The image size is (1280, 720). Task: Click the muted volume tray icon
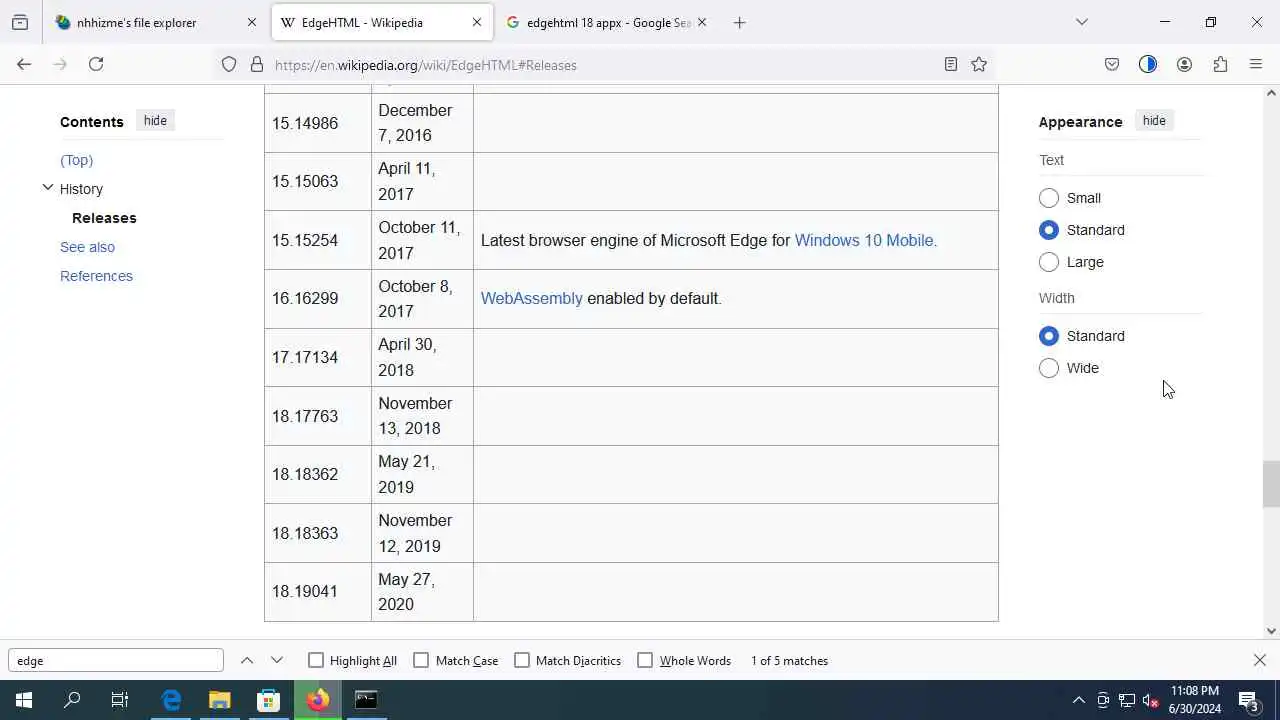coord(1151,700)
